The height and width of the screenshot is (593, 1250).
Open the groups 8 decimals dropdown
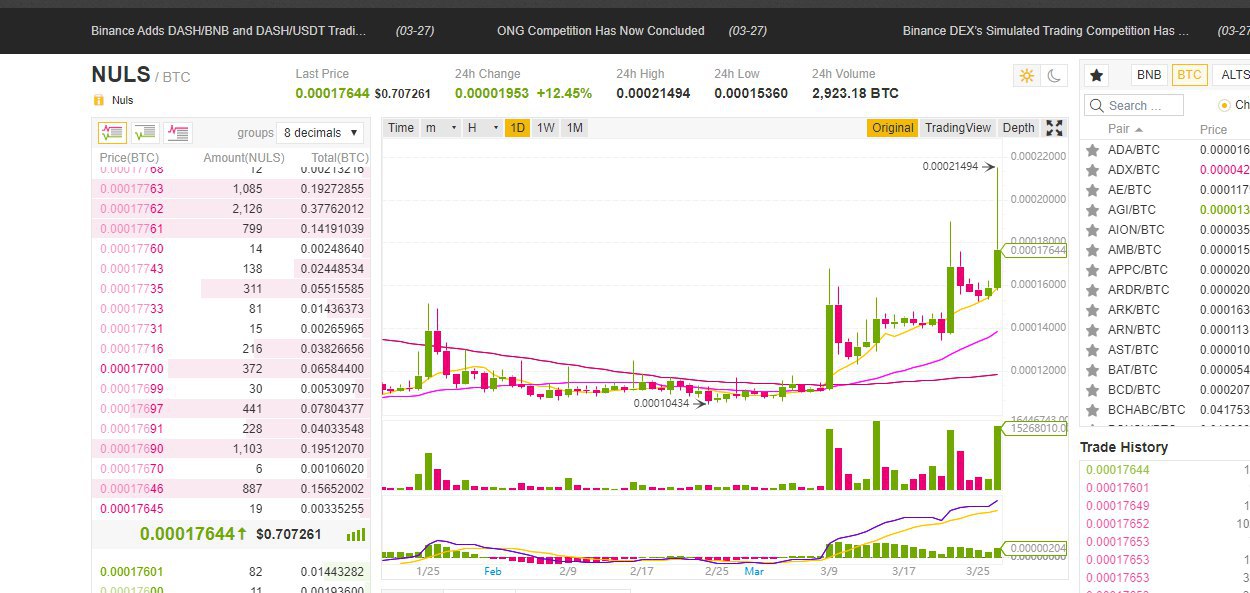(x=320, y=132)
